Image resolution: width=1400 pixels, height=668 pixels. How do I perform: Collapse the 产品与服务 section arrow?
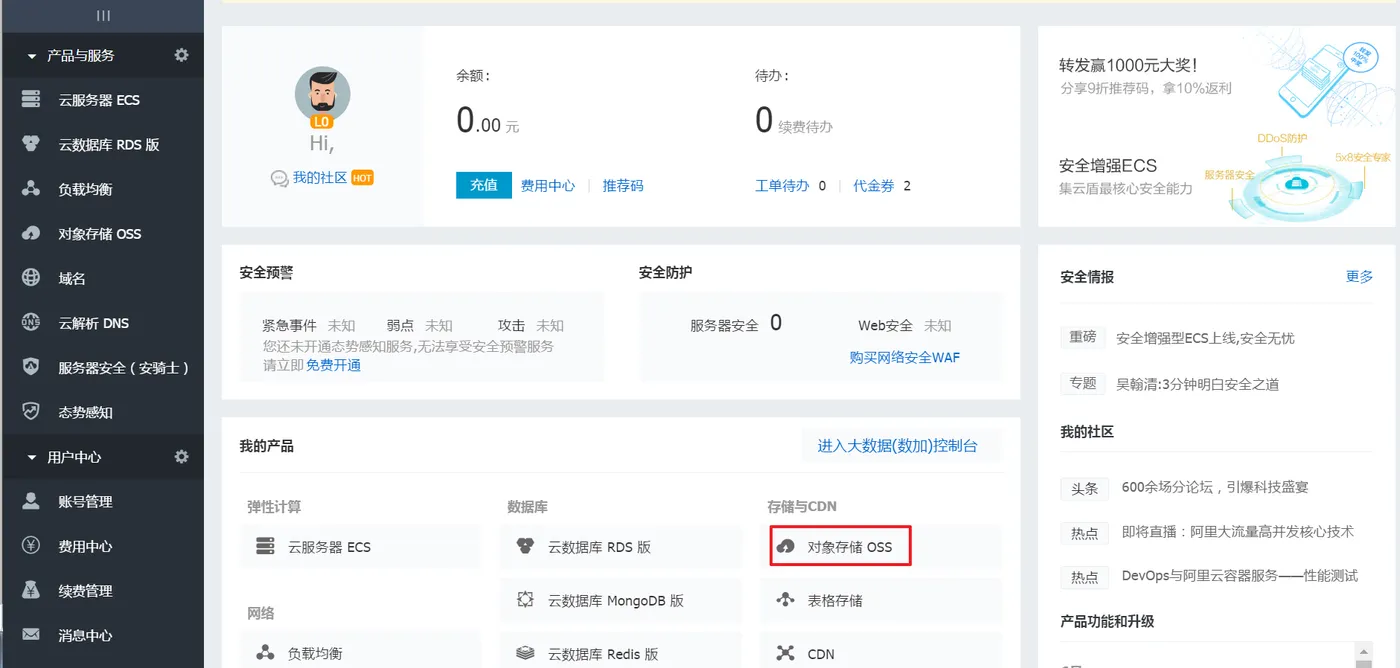(x=32, y=56)
